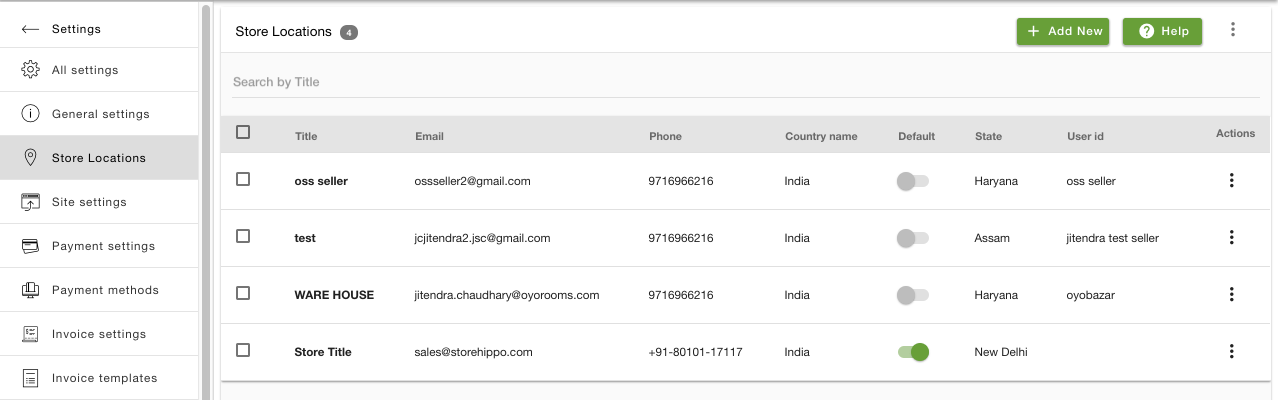Open General settings info icon
1278x400 pixels.
click(x=30, y=114)
